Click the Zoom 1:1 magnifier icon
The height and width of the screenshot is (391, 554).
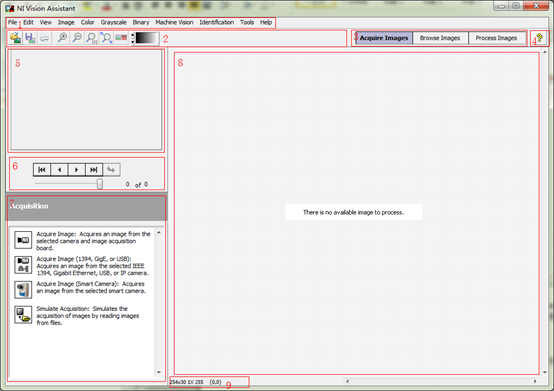[92, 38]
